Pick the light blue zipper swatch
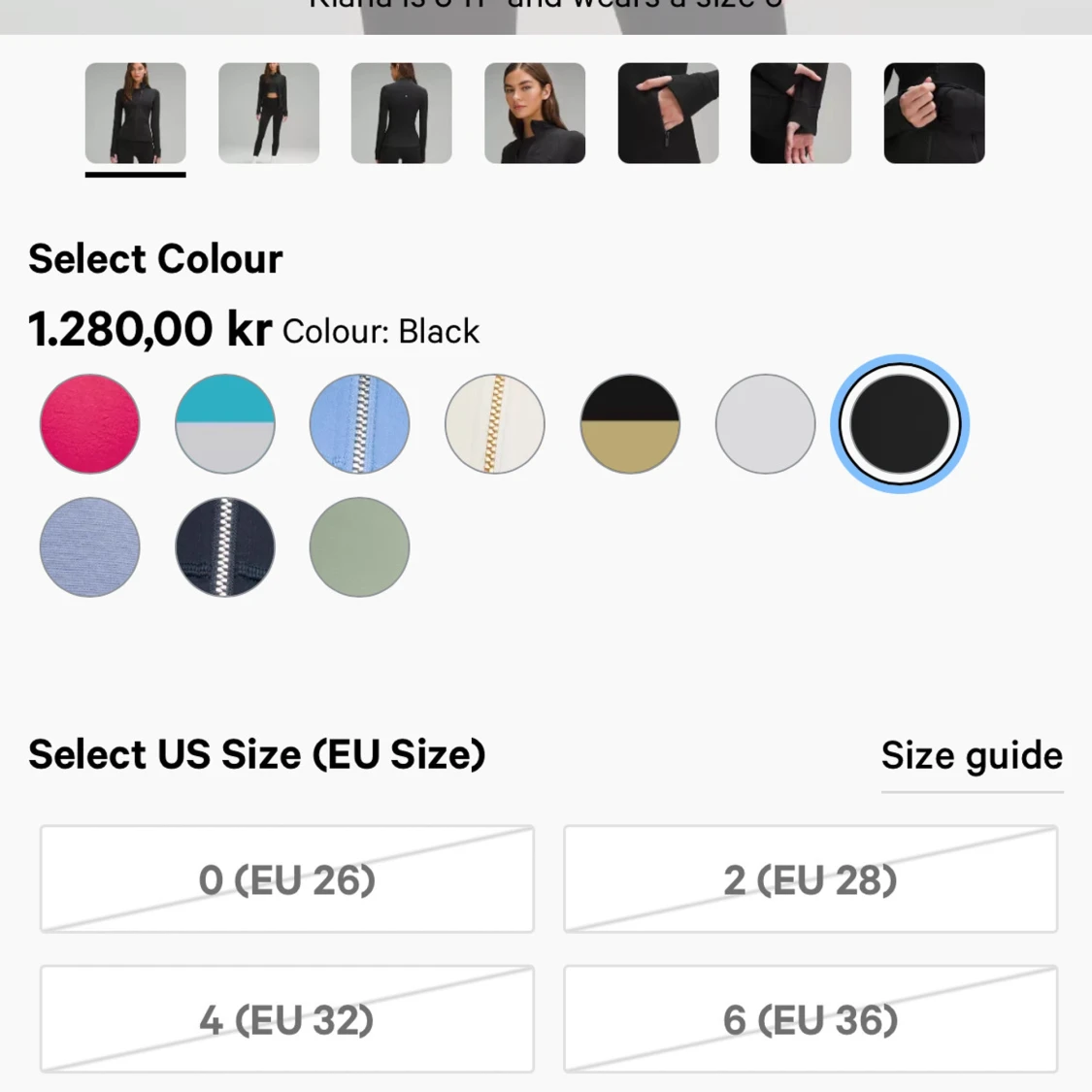The image size is (1092, 1092). 359,424
